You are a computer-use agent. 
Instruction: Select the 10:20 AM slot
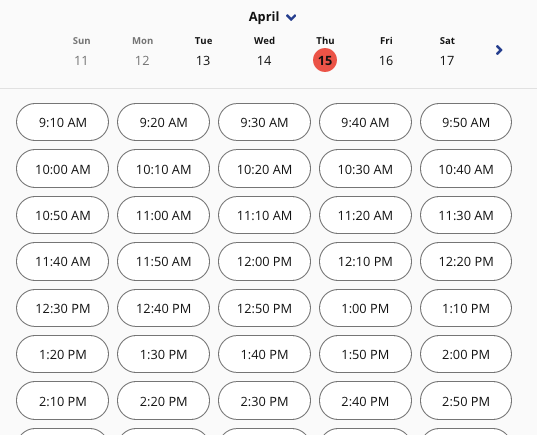264,169
